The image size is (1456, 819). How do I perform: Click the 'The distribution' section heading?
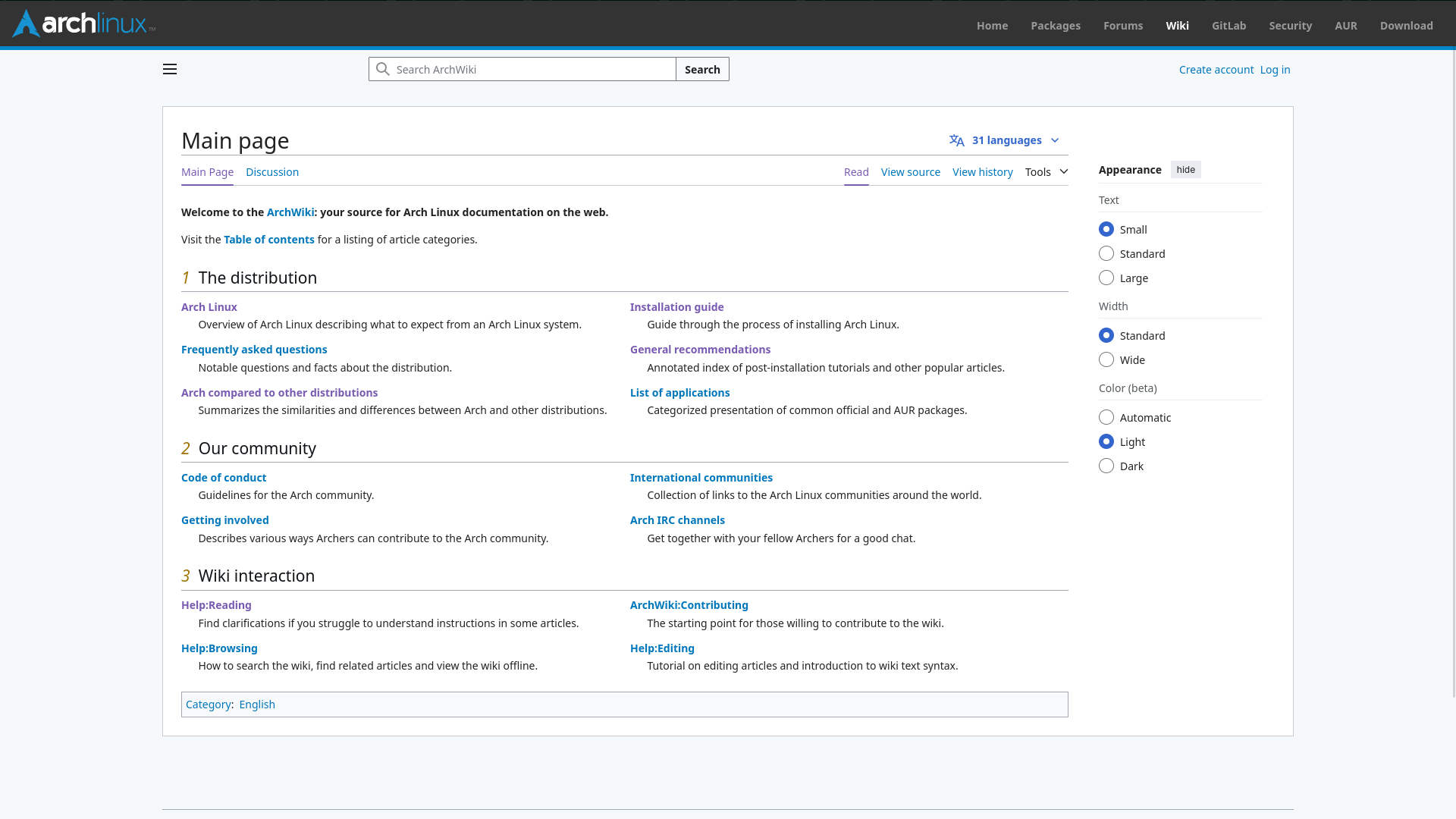[x=258, y=278]
